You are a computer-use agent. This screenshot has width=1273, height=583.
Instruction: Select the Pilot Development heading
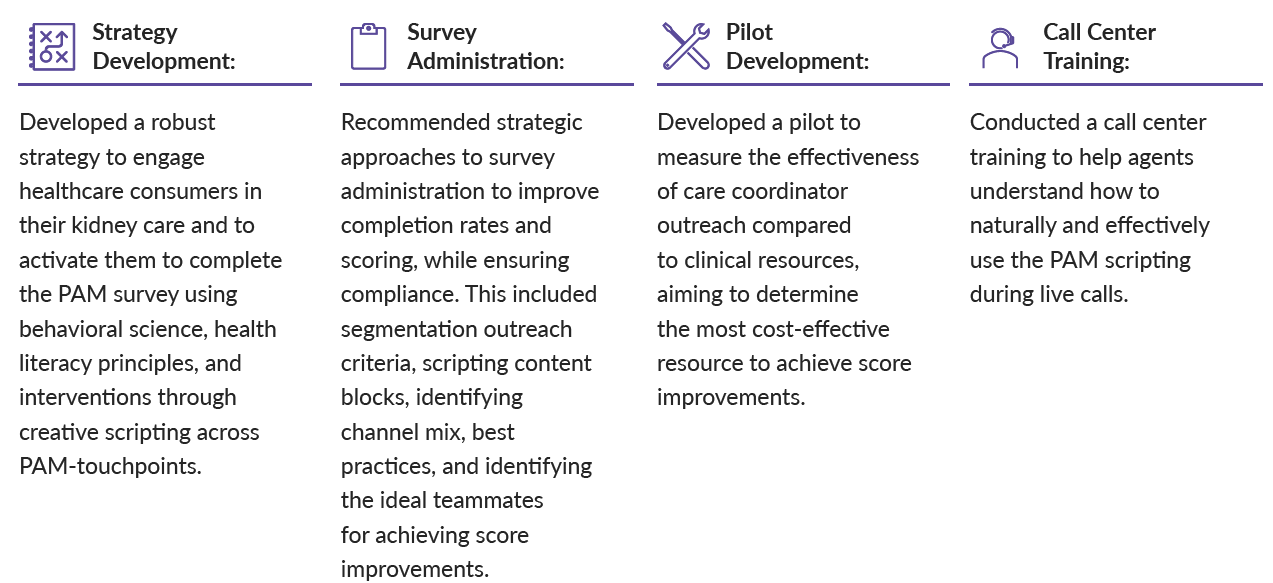[x=797, y=46]
